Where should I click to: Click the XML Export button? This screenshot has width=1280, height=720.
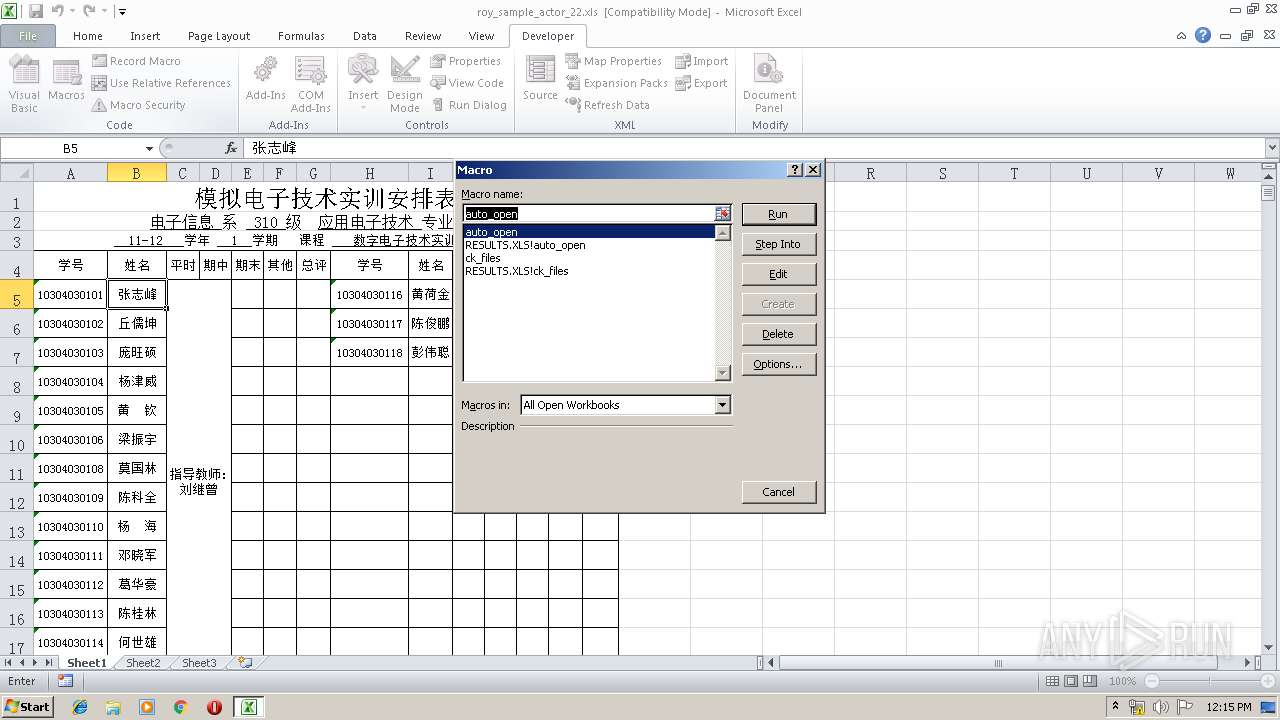(x=701, y=83)
